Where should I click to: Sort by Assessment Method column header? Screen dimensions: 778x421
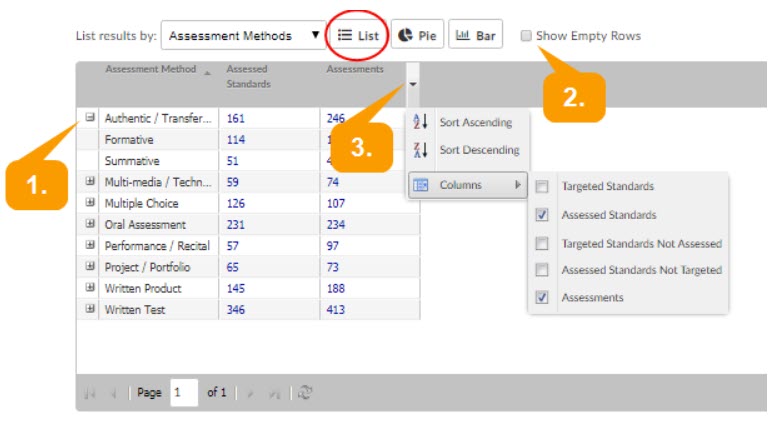pos(150,70)
